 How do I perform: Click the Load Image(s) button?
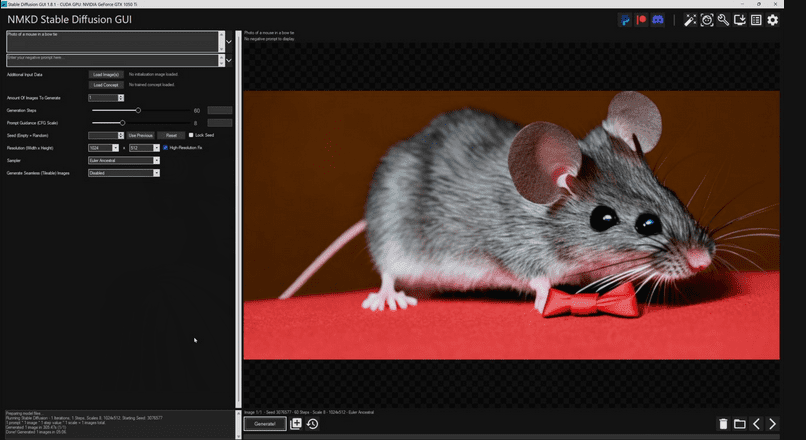(105, 74)
